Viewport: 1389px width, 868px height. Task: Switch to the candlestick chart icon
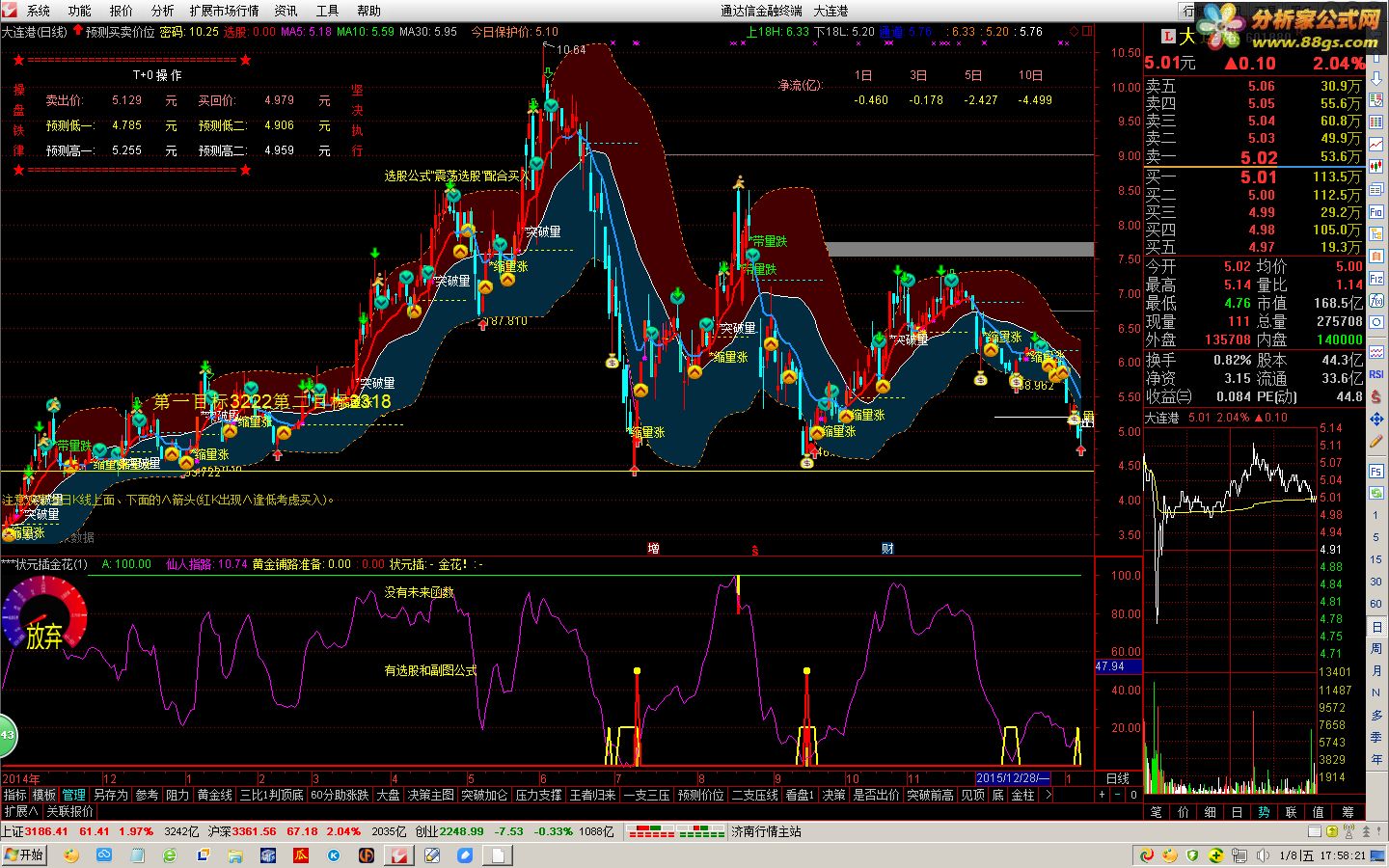[x=1376, y=166]
